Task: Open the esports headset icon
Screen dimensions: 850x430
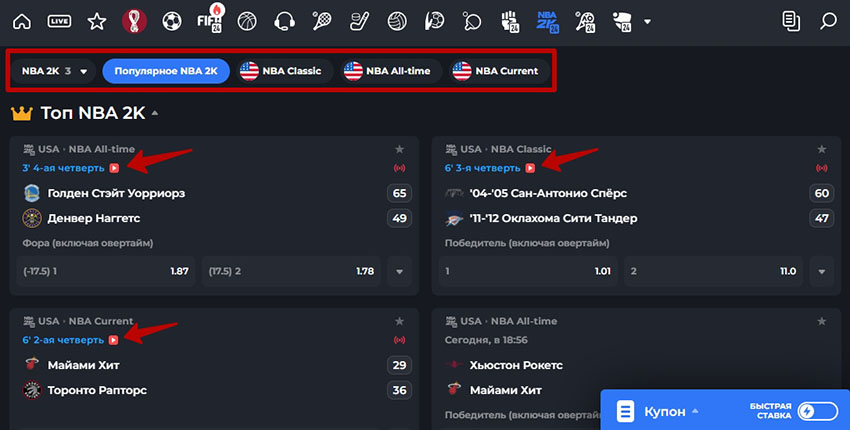Action: coord(284,22)
